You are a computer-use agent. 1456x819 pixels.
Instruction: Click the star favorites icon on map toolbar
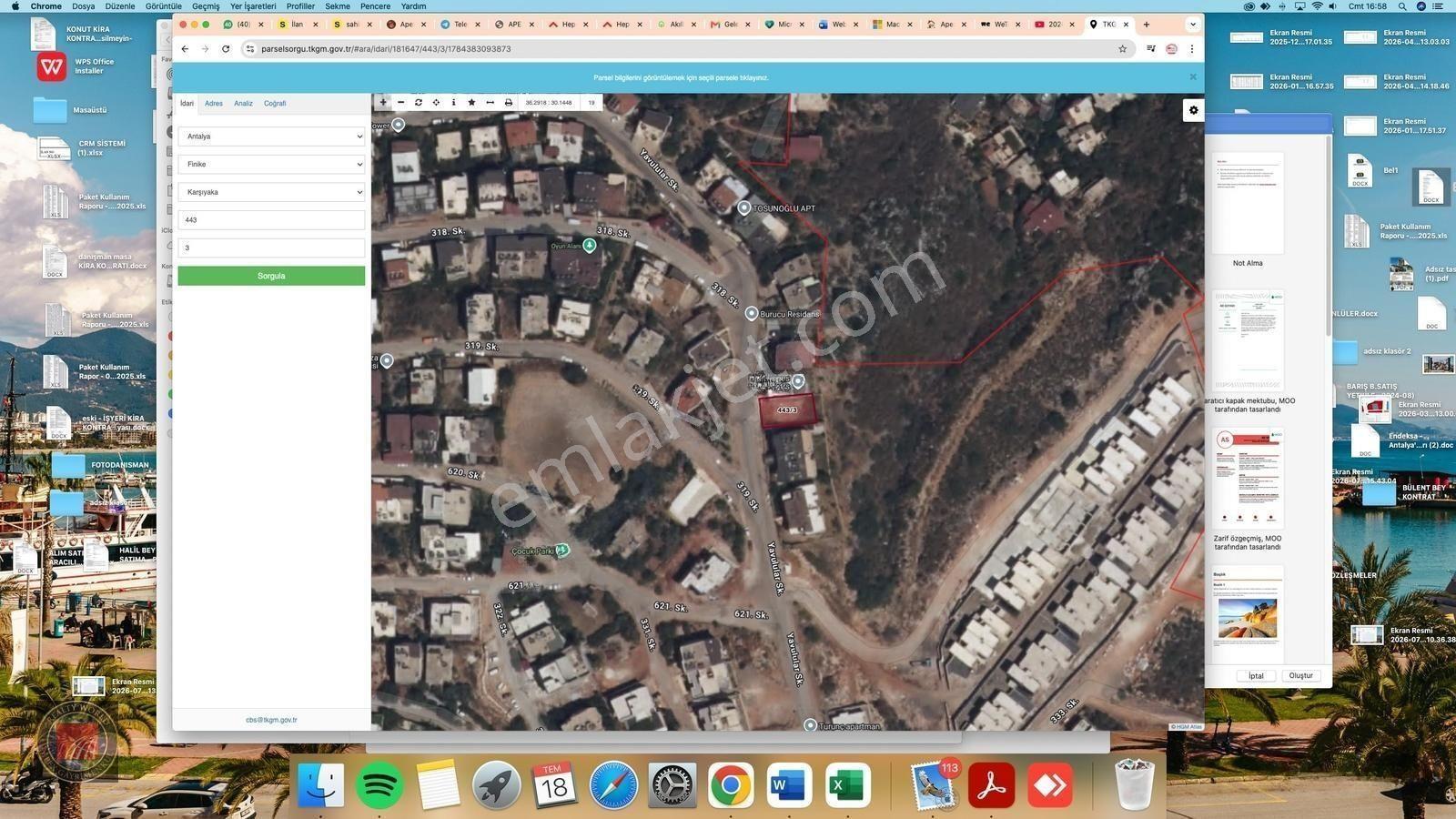coord(471,103)
